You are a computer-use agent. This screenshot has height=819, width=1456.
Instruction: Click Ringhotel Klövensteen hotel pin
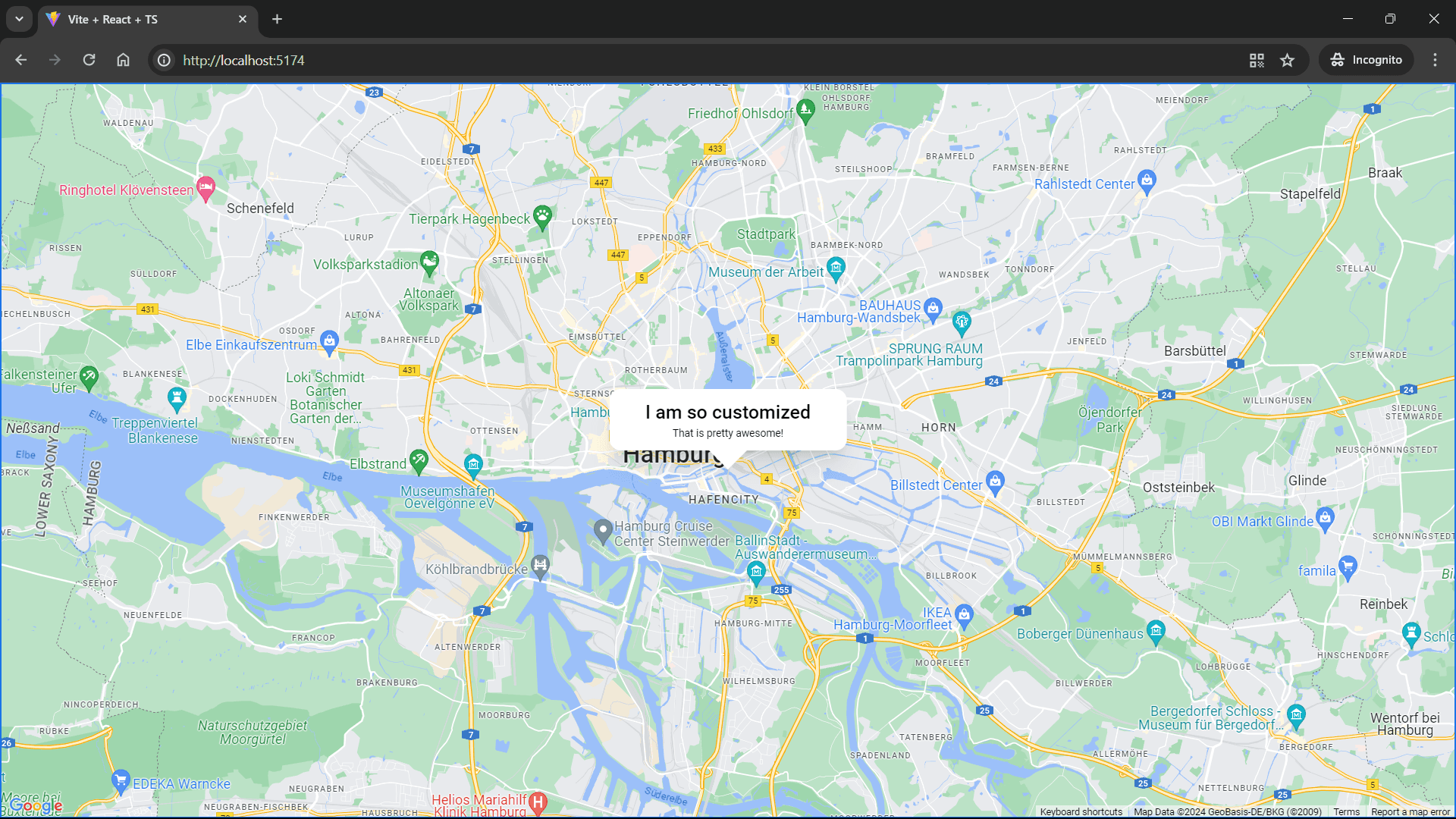(206, 188)
